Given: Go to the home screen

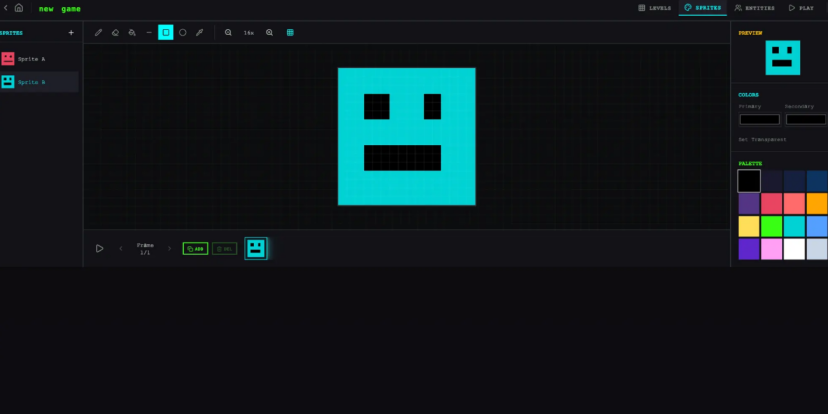Looking at the screenshot, I should coord(18,8).
